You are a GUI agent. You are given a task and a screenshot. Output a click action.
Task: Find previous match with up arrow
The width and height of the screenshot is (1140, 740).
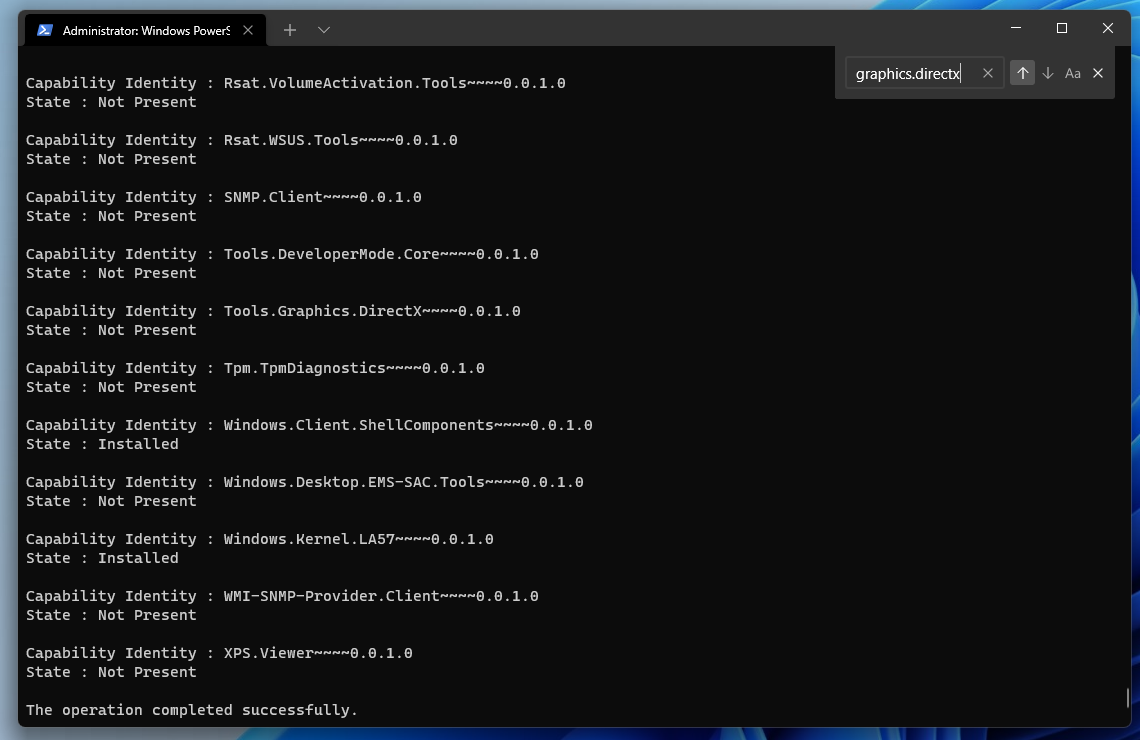[x=1022, y=73]
